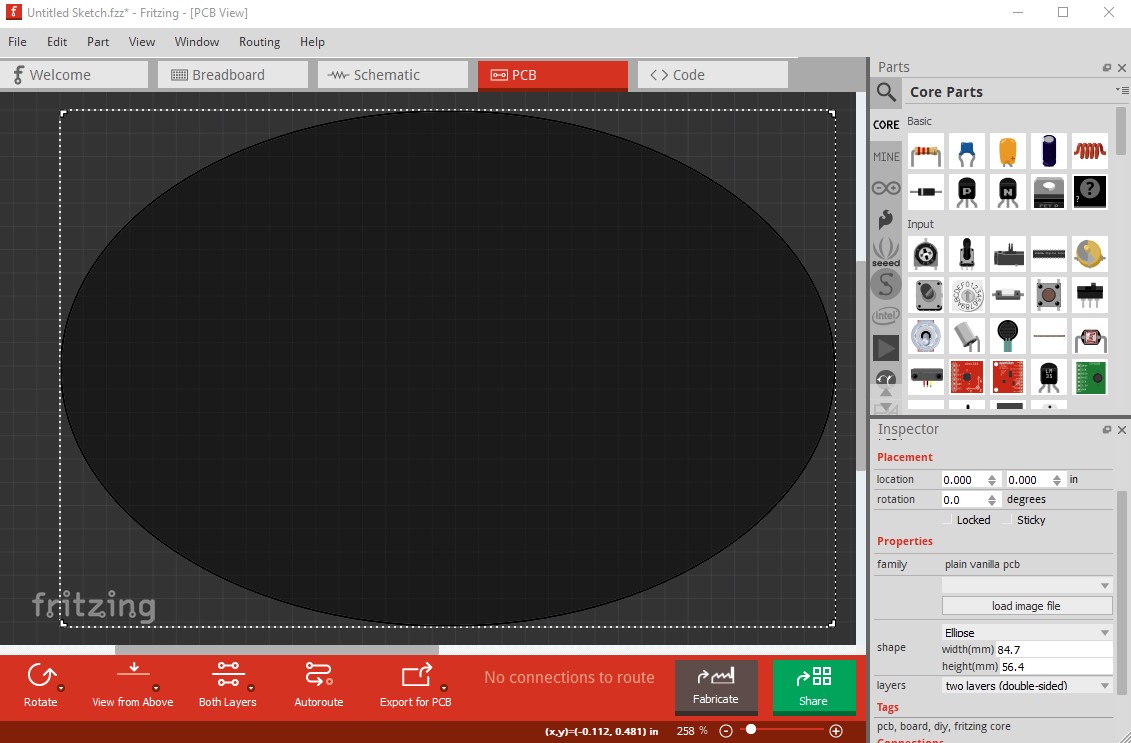Pick the mystery part with question mark
The image size is (1131, 743).
(x=1090, y=192)
